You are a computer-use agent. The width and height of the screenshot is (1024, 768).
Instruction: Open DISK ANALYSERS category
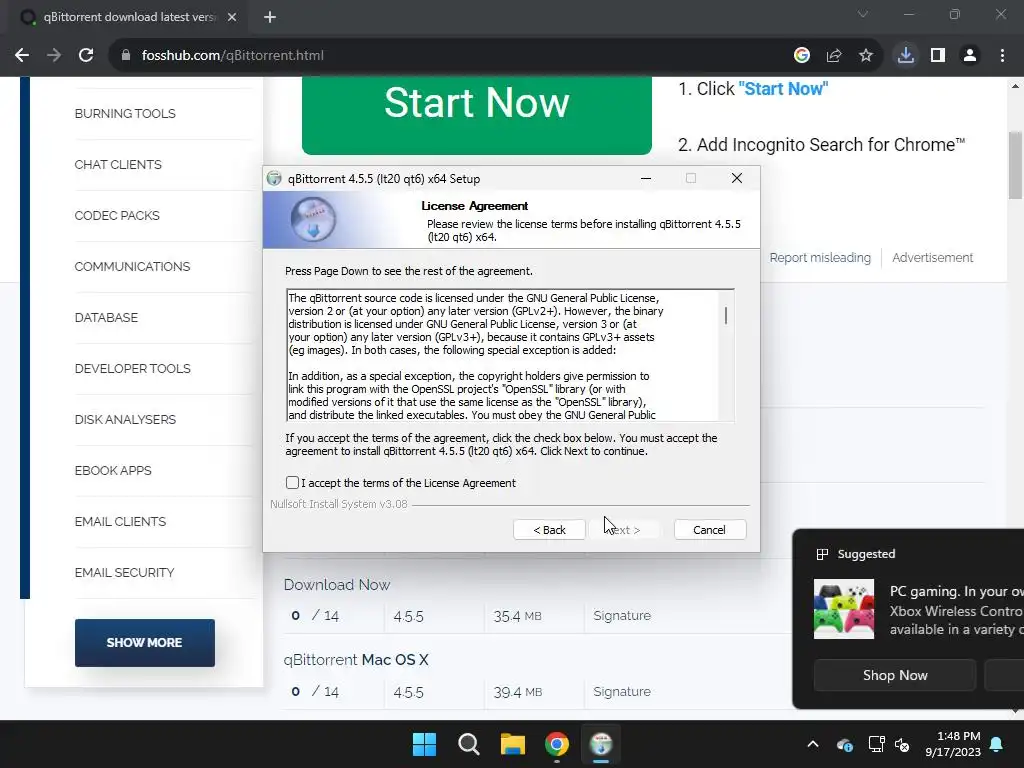pos(125,419)
